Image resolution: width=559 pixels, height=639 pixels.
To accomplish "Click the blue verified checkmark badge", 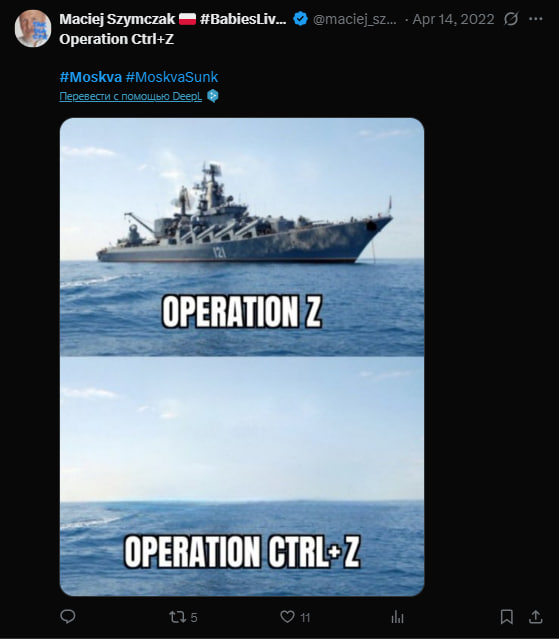I will pos(300,19).
